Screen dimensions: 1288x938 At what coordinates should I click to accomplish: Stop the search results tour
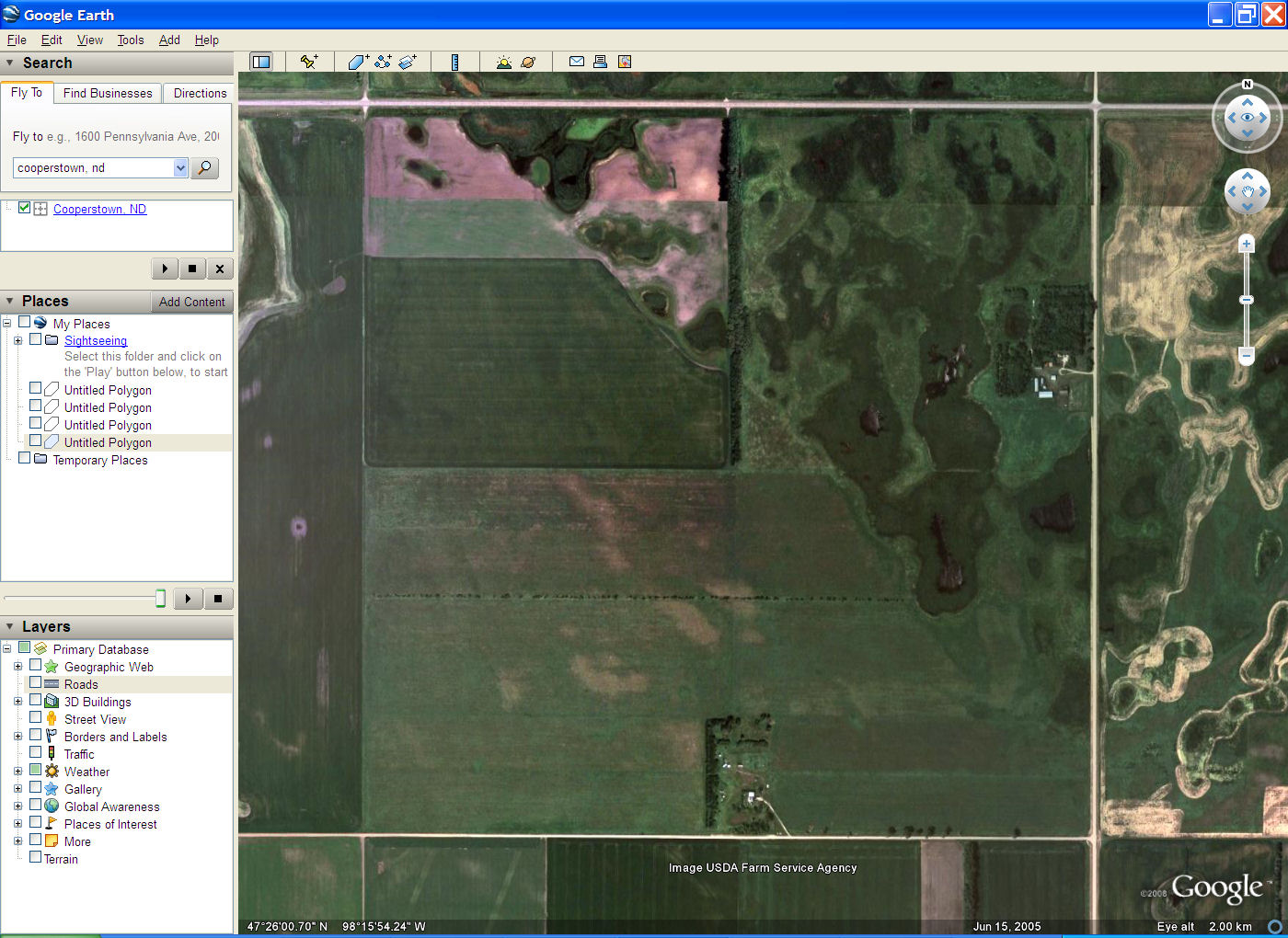click(192, 269)
